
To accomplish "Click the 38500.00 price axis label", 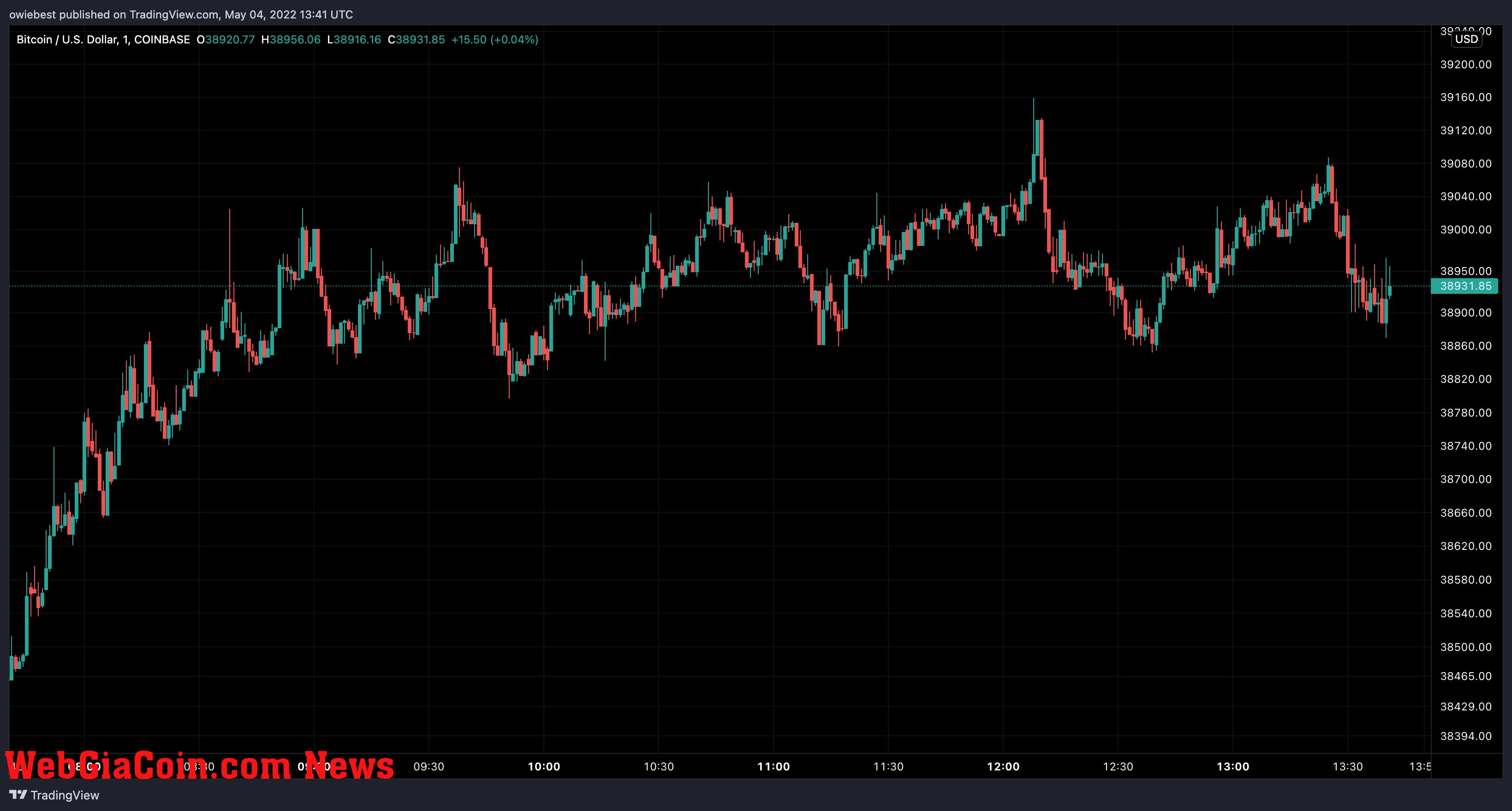I will pyautogui.click(x=1465, y=647).
